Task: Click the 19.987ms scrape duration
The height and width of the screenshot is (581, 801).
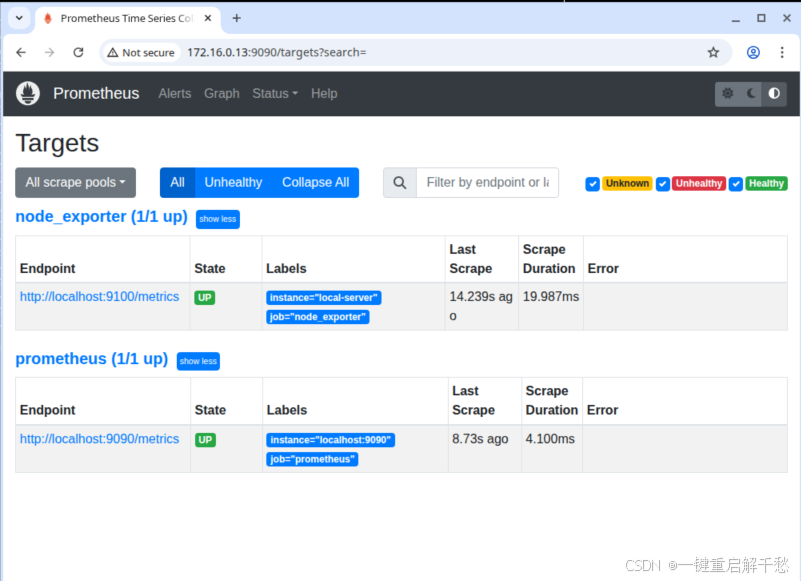Action: (x=551, y=297)
